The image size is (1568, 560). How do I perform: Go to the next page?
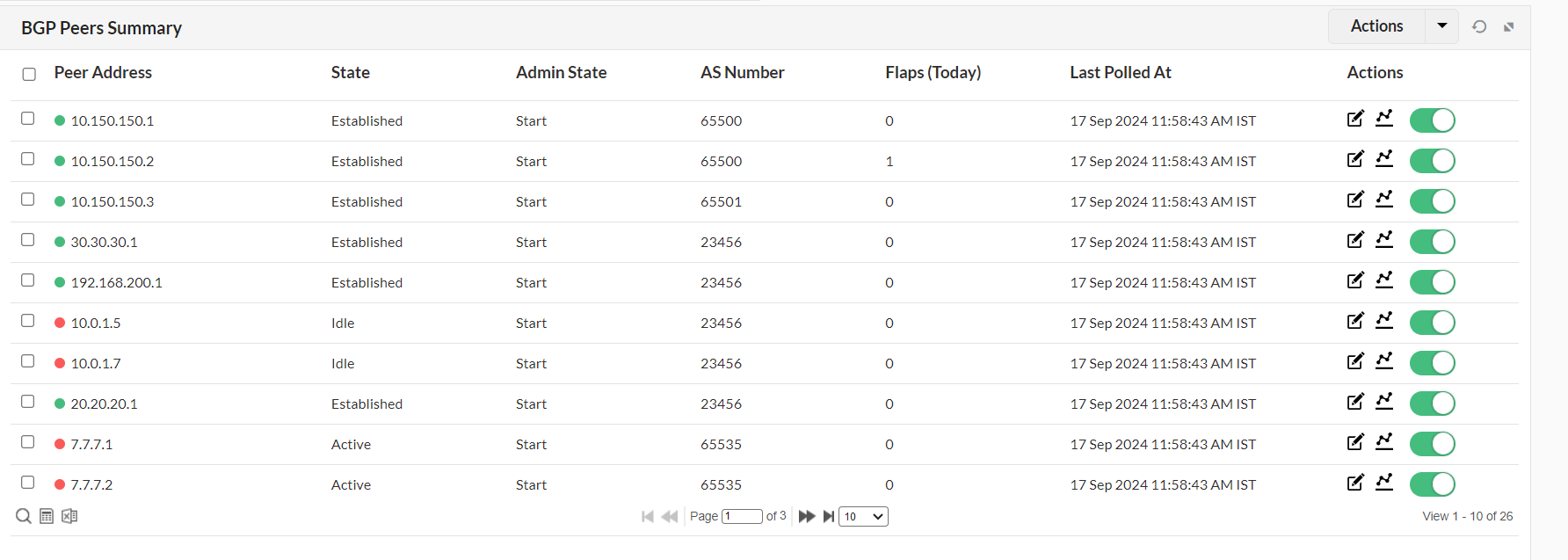click(806, 516)
